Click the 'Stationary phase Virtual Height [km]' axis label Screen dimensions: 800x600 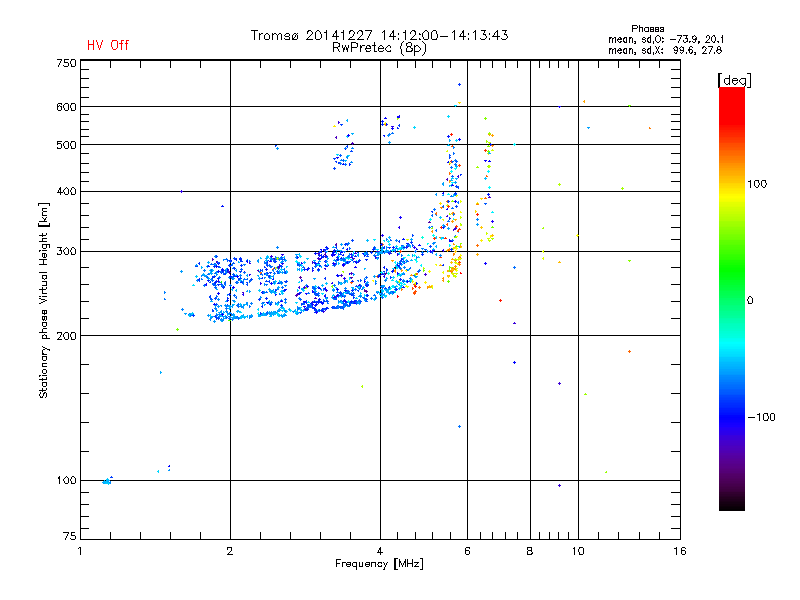[x=44, y=300]
